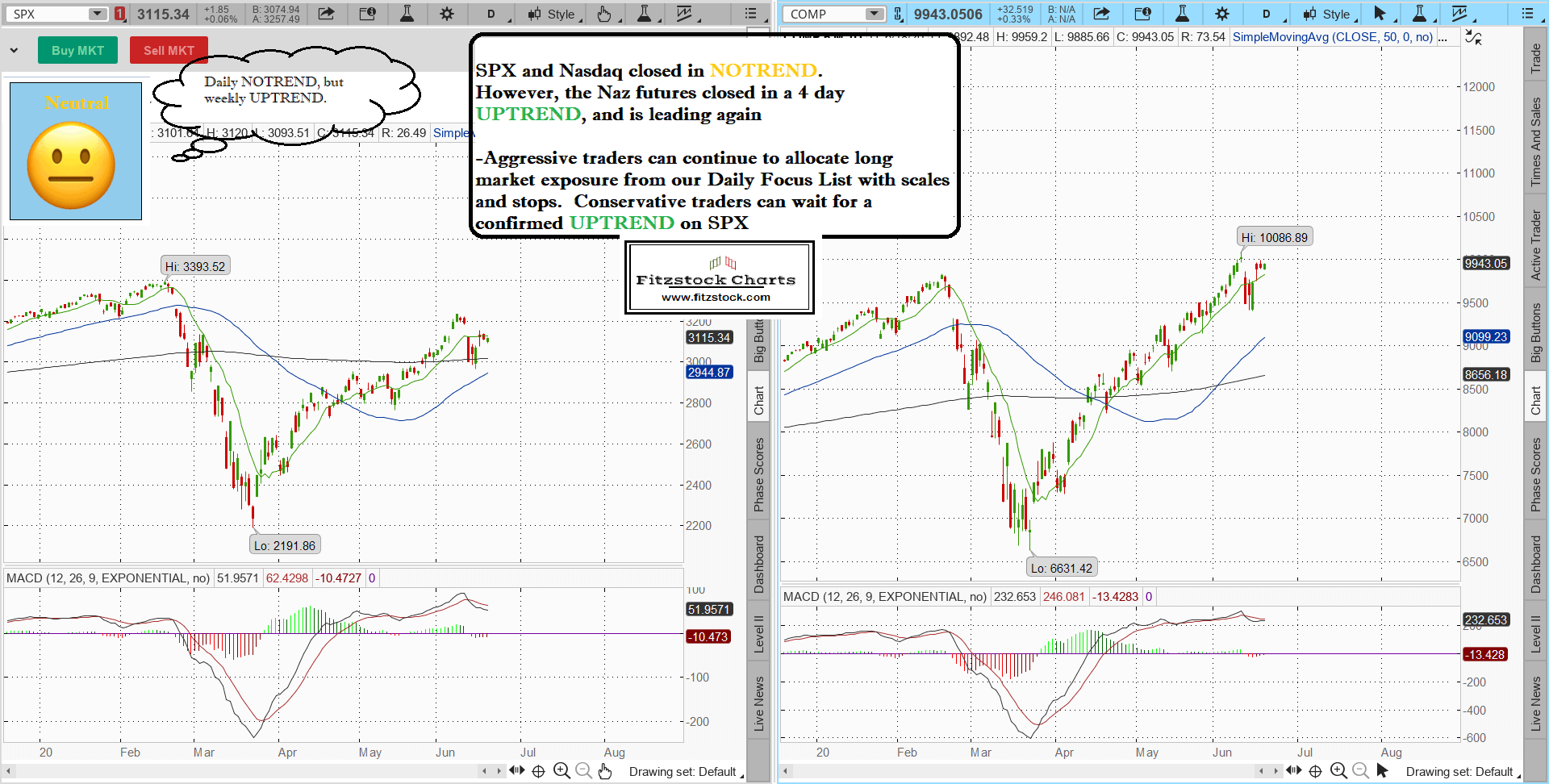Open the share chart icon on SPX toolbar
Screen dimensions: 1549x784
[x=326, y=14]
